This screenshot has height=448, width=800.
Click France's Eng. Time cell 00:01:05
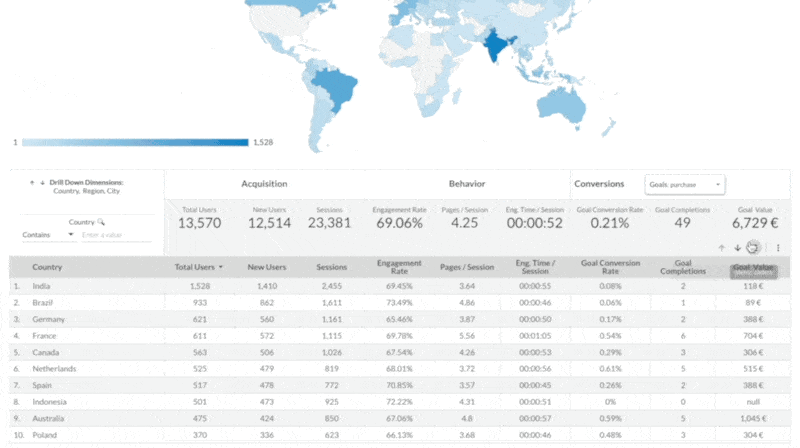coord(535,336)
